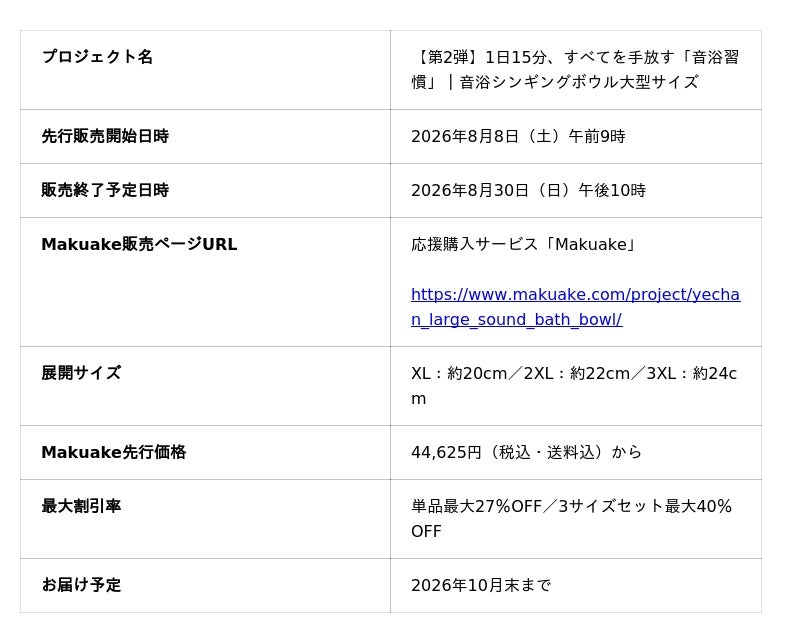
Task: Click the Makuake先行価格 label
Action: tap(114, 452)
